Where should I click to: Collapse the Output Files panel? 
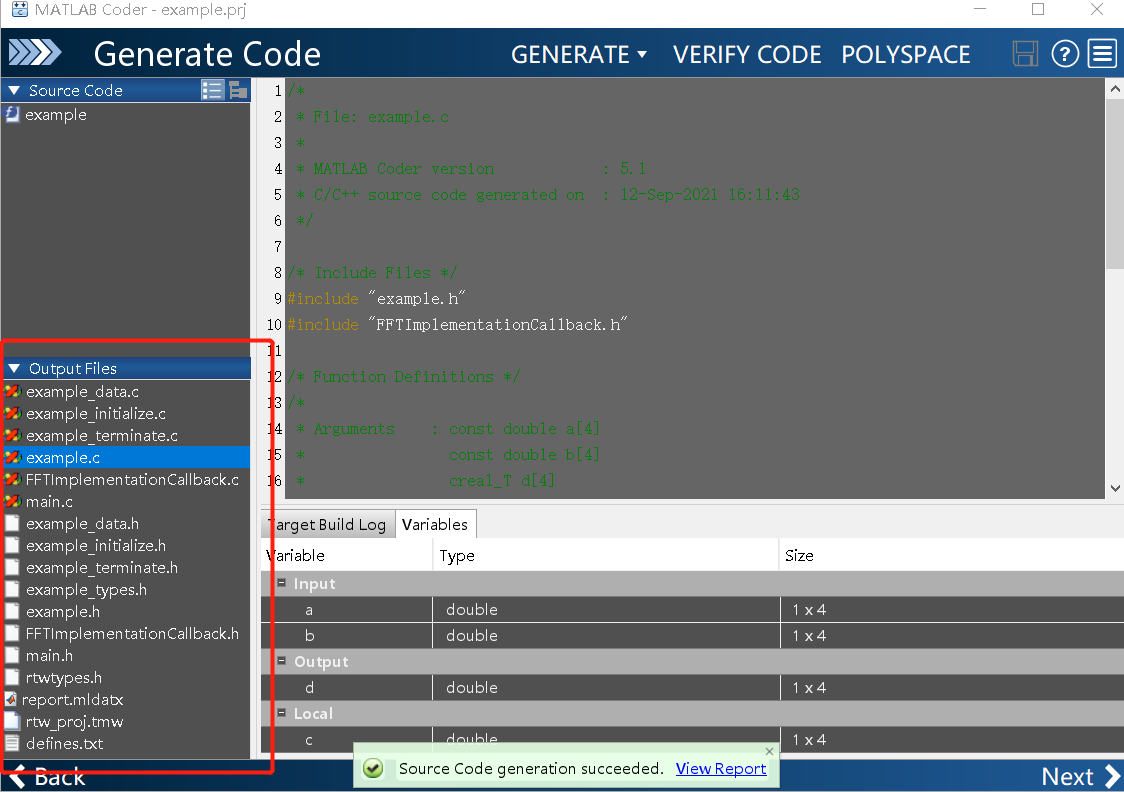14,368
